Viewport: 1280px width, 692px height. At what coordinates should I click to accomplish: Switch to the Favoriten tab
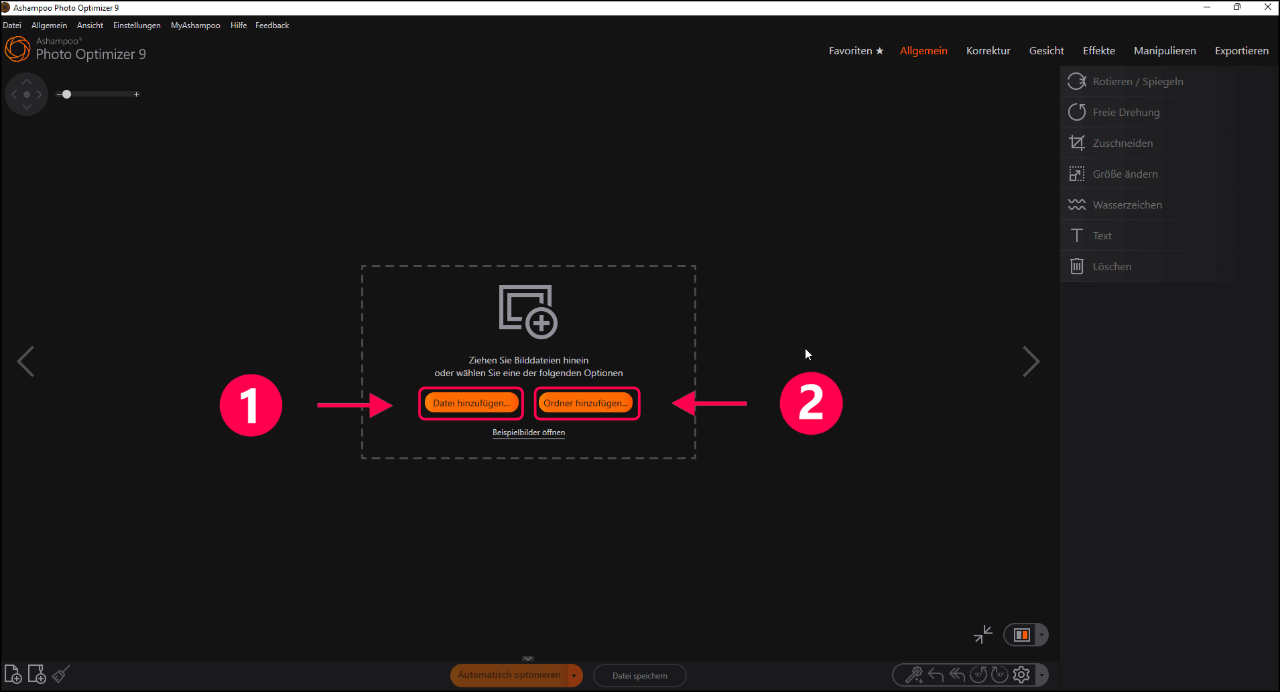tap(856, 51)
